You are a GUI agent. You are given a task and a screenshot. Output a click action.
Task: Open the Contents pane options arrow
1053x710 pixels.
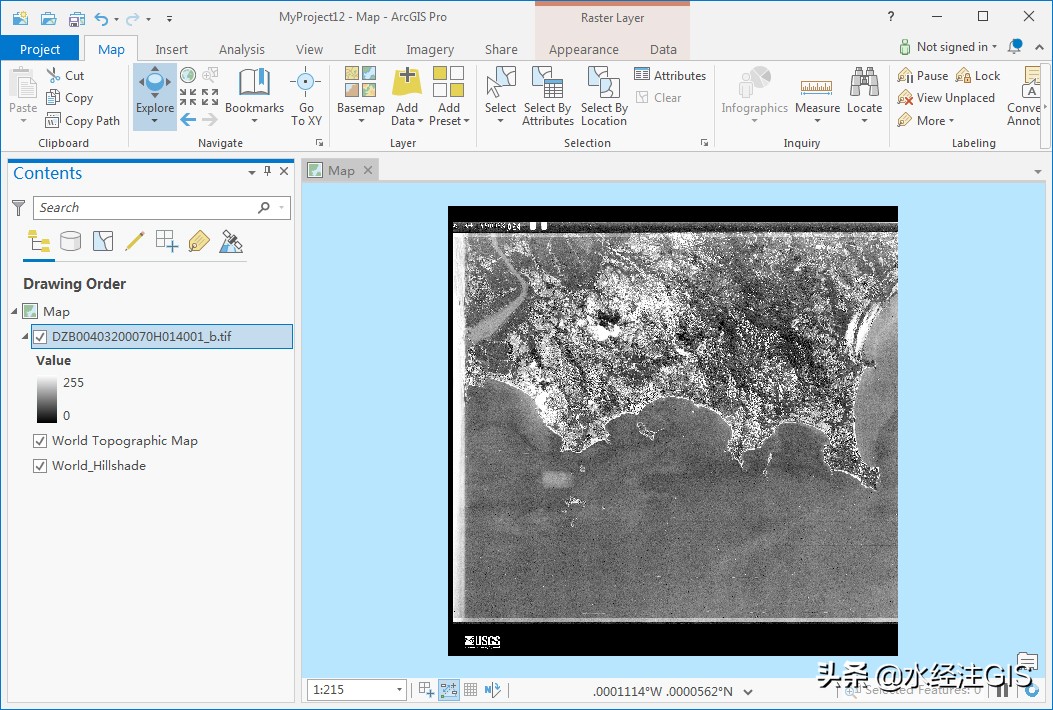tap(252, 172)
